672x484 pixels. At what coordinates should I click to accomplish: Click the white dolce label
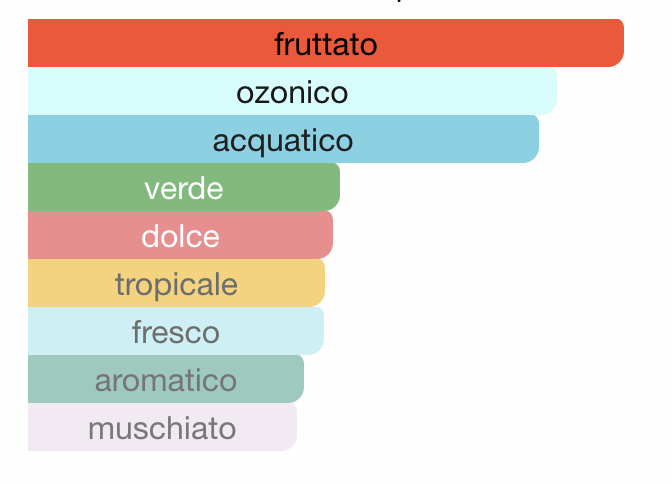pyautogui.click(x=180, y=235)
